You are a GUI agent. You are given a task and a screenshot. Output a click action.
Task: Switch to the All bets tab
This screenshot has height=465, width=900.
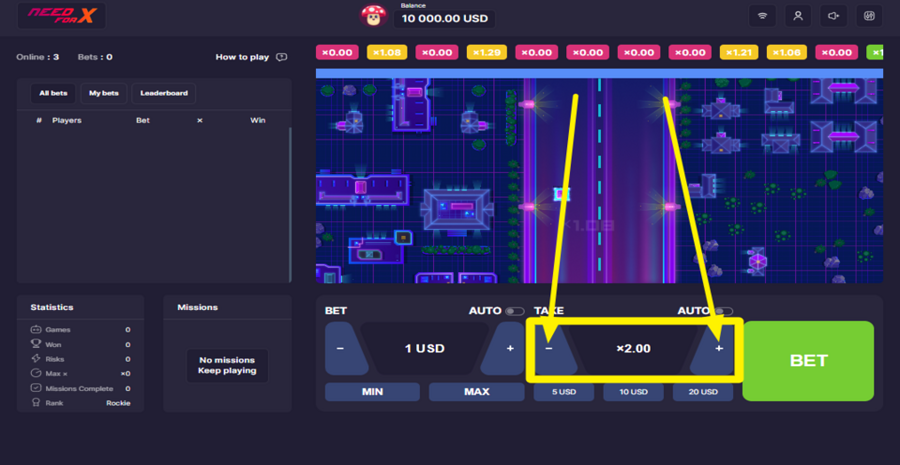tap(53, 93)
